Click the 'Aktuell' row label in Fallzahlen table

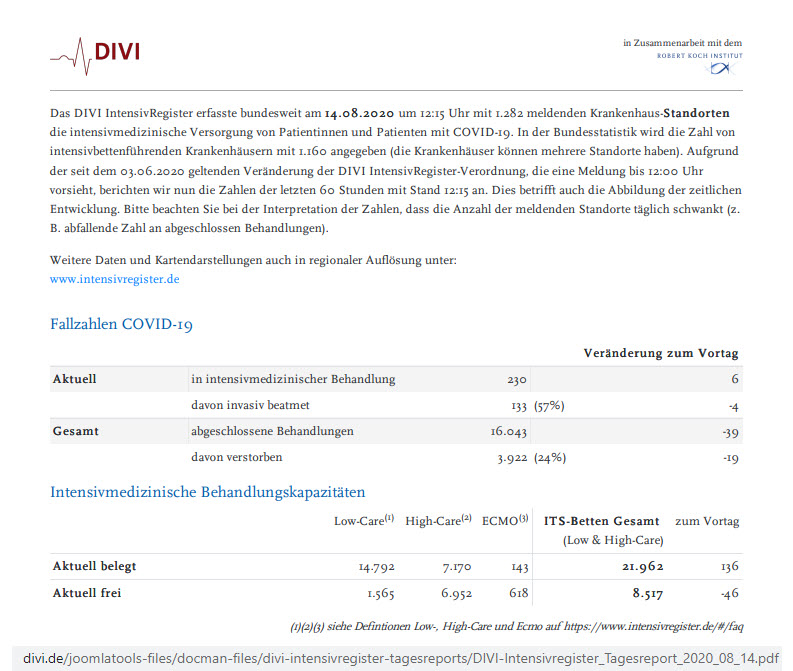74,379
